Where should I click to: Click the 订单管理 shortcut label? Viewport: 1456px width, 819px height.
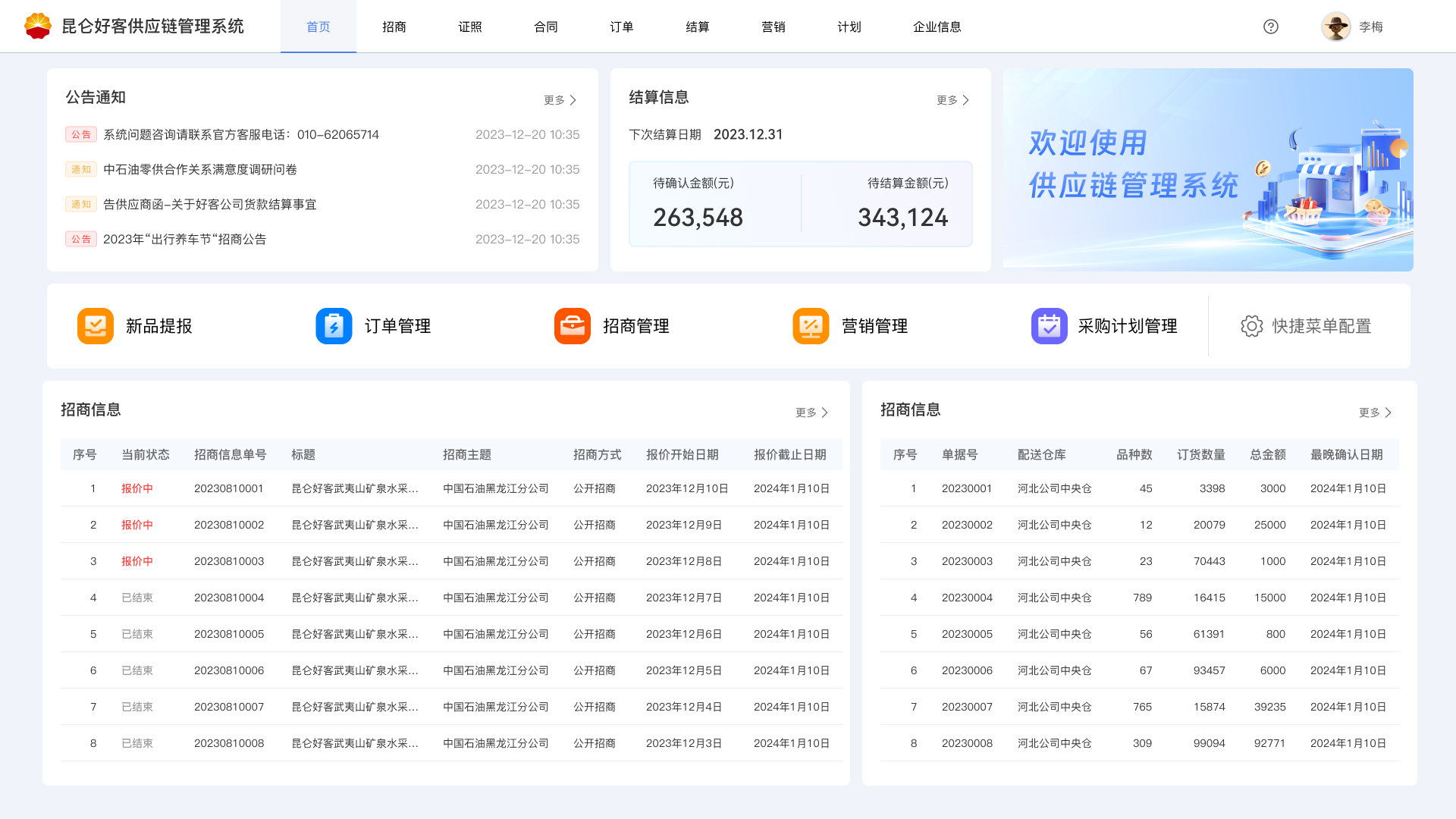point(397,326)
